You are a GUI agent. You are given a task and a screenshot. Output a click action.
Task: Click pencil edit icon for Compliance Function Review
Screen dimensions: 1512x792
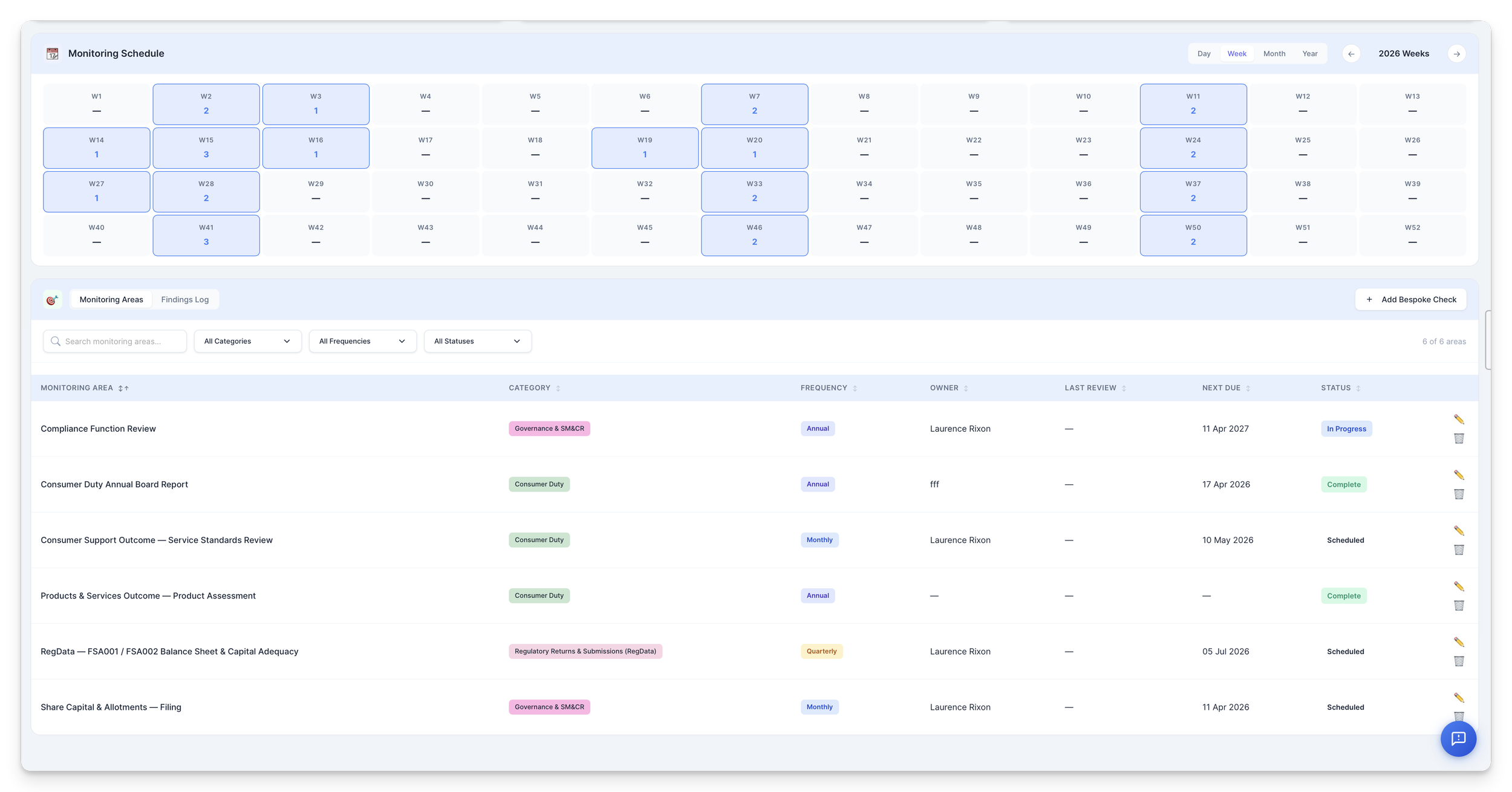click(1458, 420)
